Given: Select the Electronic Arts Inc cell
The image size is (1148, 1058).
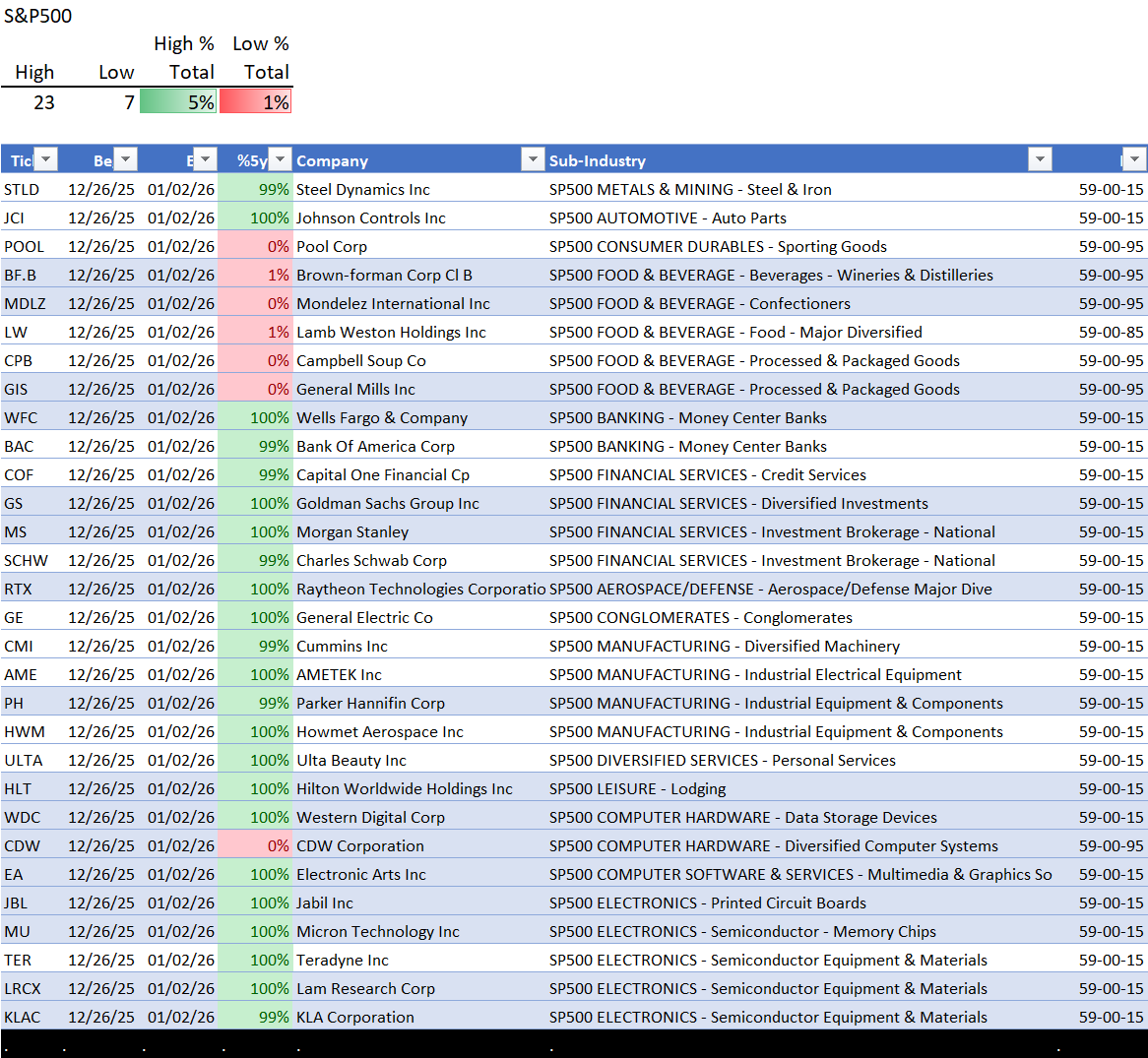Looking at the screenshot, I should pyautogui.click(x=419, y=874).
